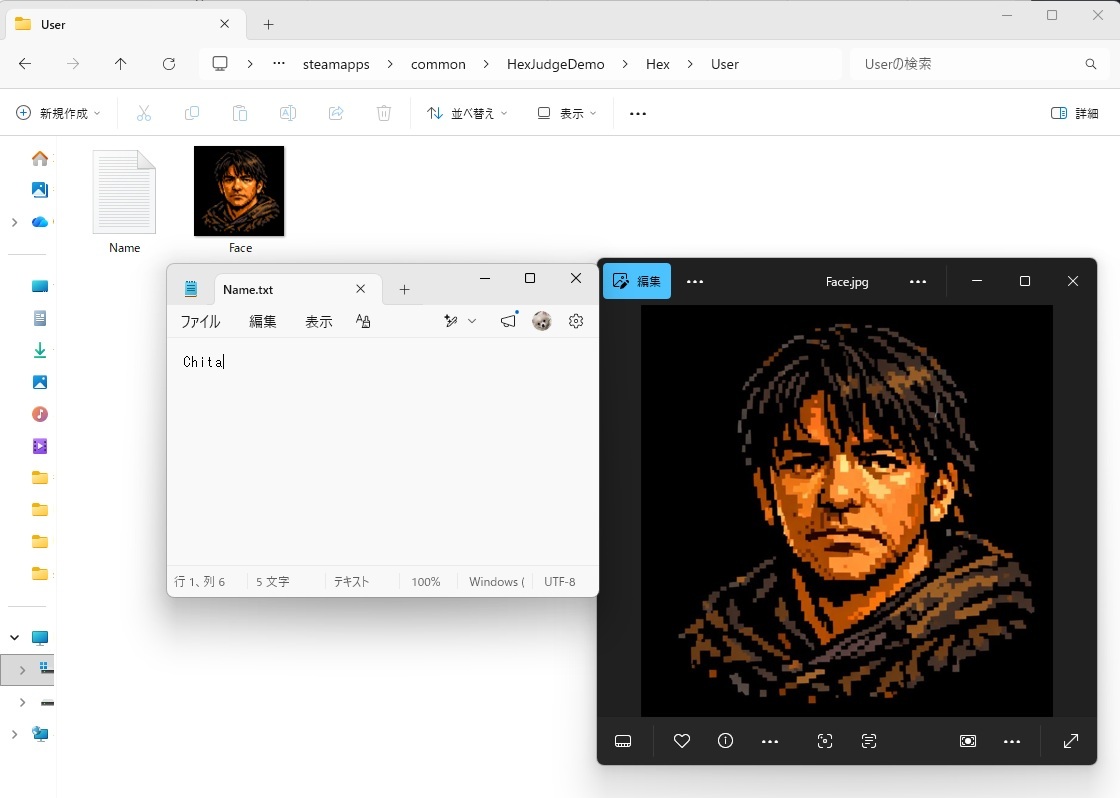Open Notepad text formatting icon

[x=363, y=321]
